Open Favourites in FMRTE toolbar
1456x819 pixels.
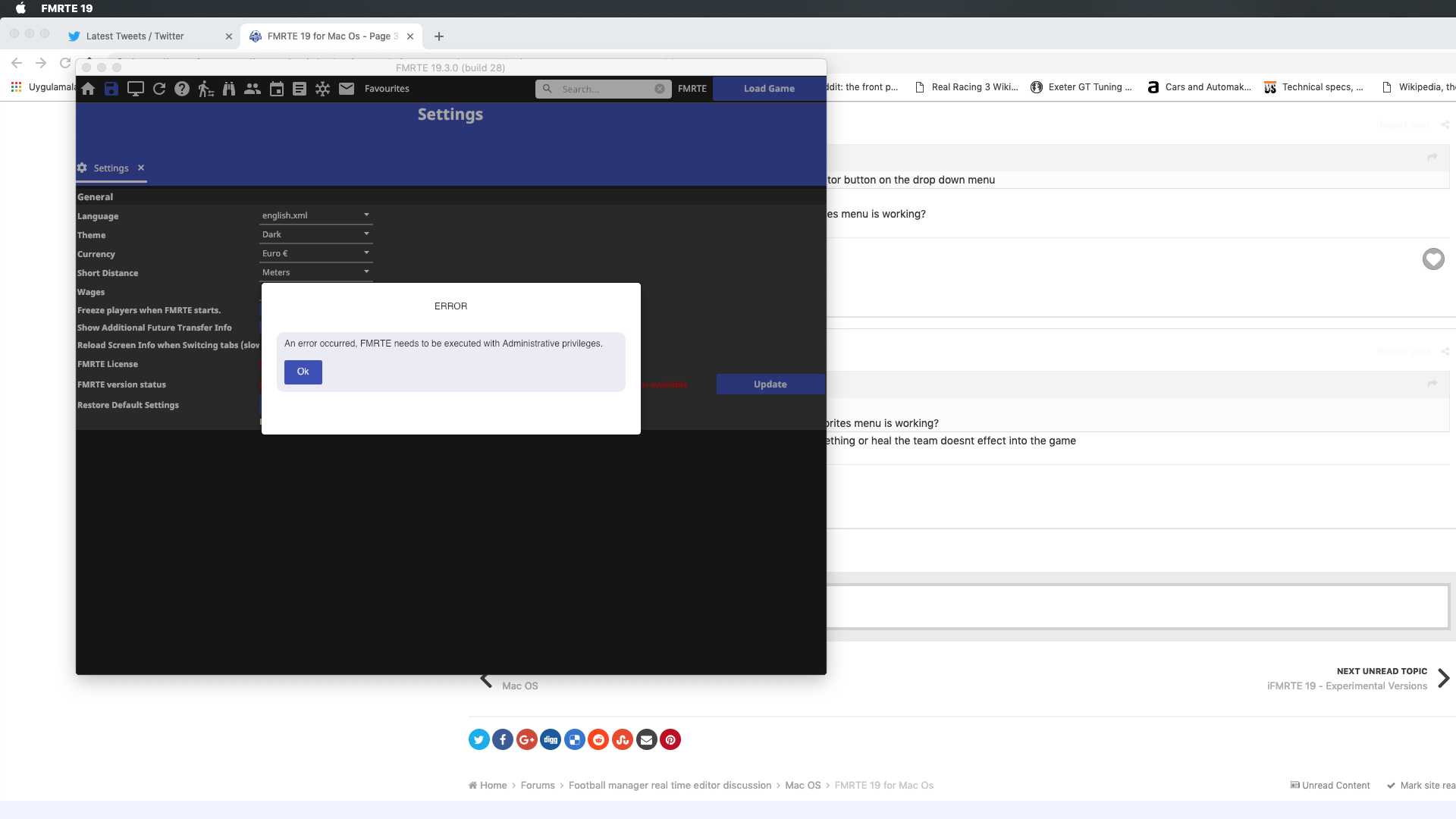point(387,89)
